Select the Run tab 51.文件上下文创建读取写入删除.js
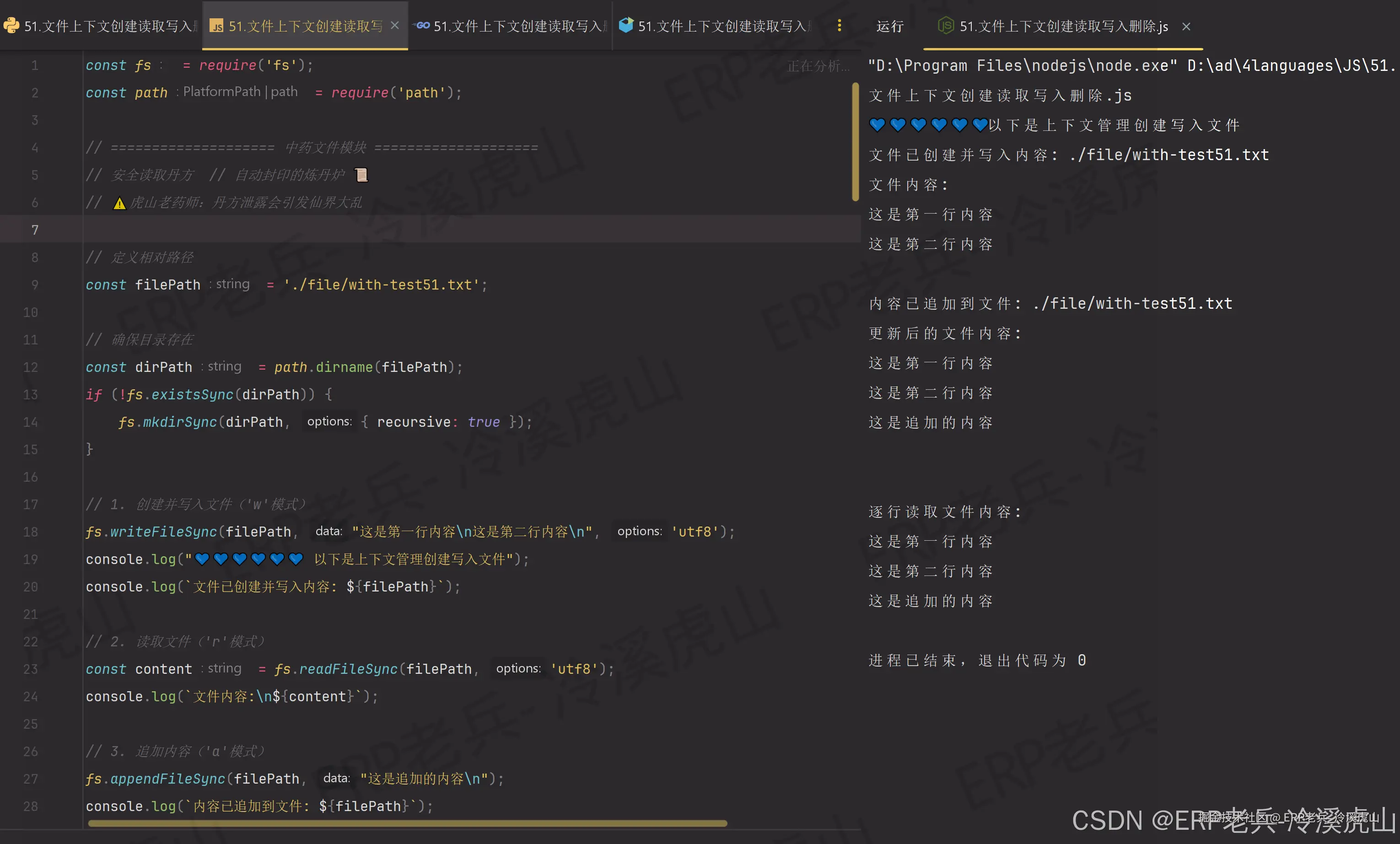Viewport: 1400px width, 844px height. [x=1063, y=26]
